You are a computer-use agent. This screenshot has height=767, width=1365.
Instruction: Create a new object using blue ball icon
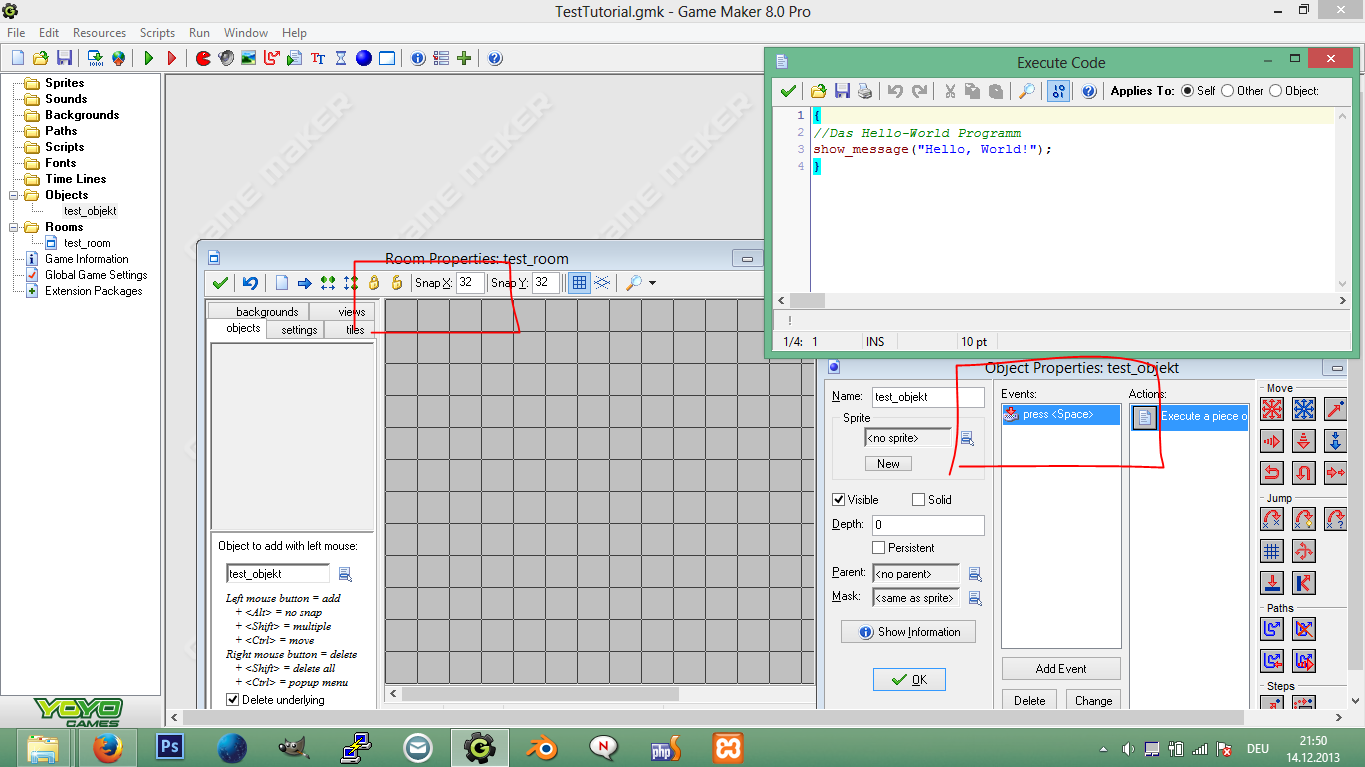[364, 58]
